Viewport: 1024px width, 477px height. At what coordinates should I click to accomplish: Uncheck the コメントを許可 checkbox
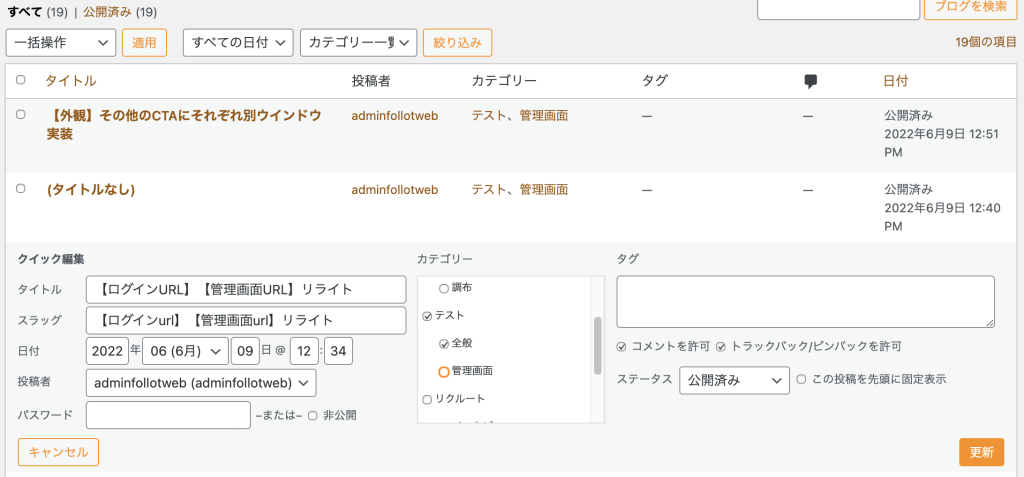(x=622, y=346)
